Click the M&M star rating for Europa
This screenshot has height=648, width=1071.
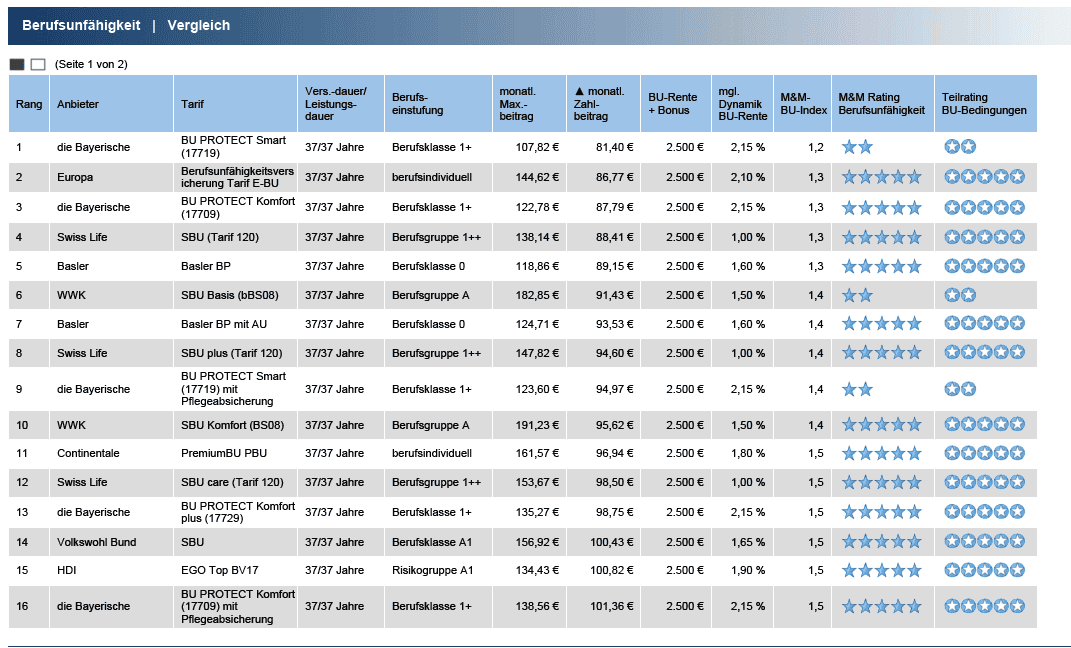point(880,178)
